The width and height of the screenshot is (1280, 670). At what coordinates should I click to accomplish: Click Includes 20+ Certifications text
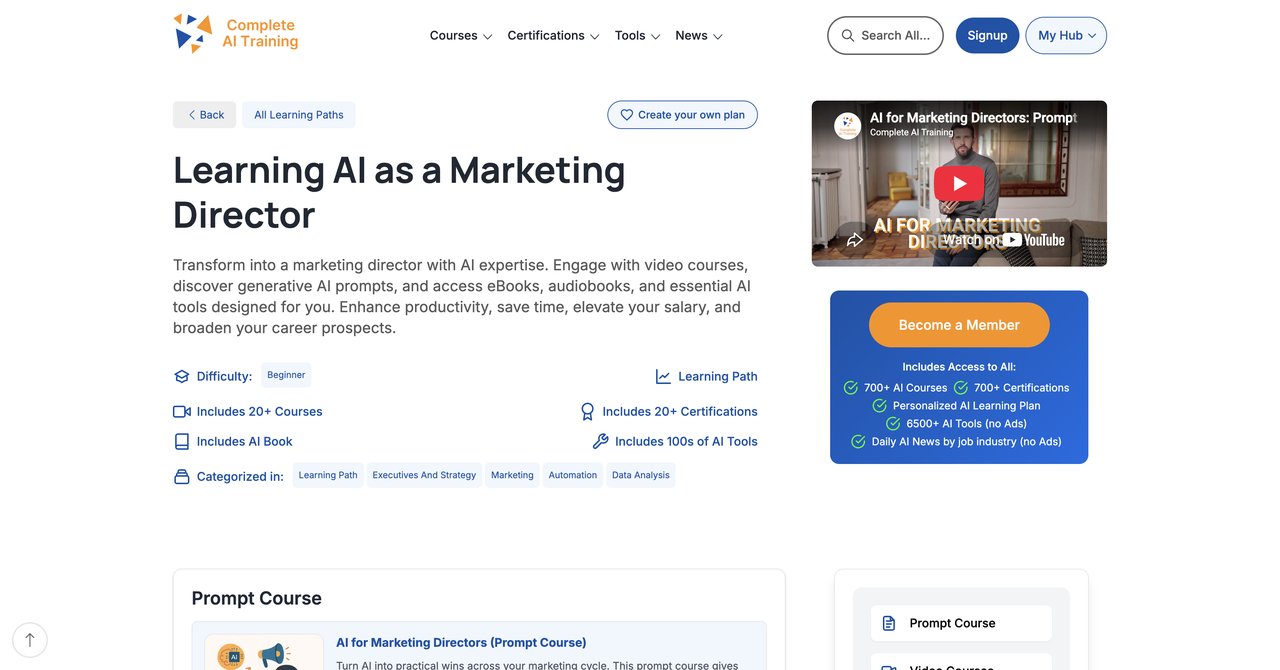680,412
